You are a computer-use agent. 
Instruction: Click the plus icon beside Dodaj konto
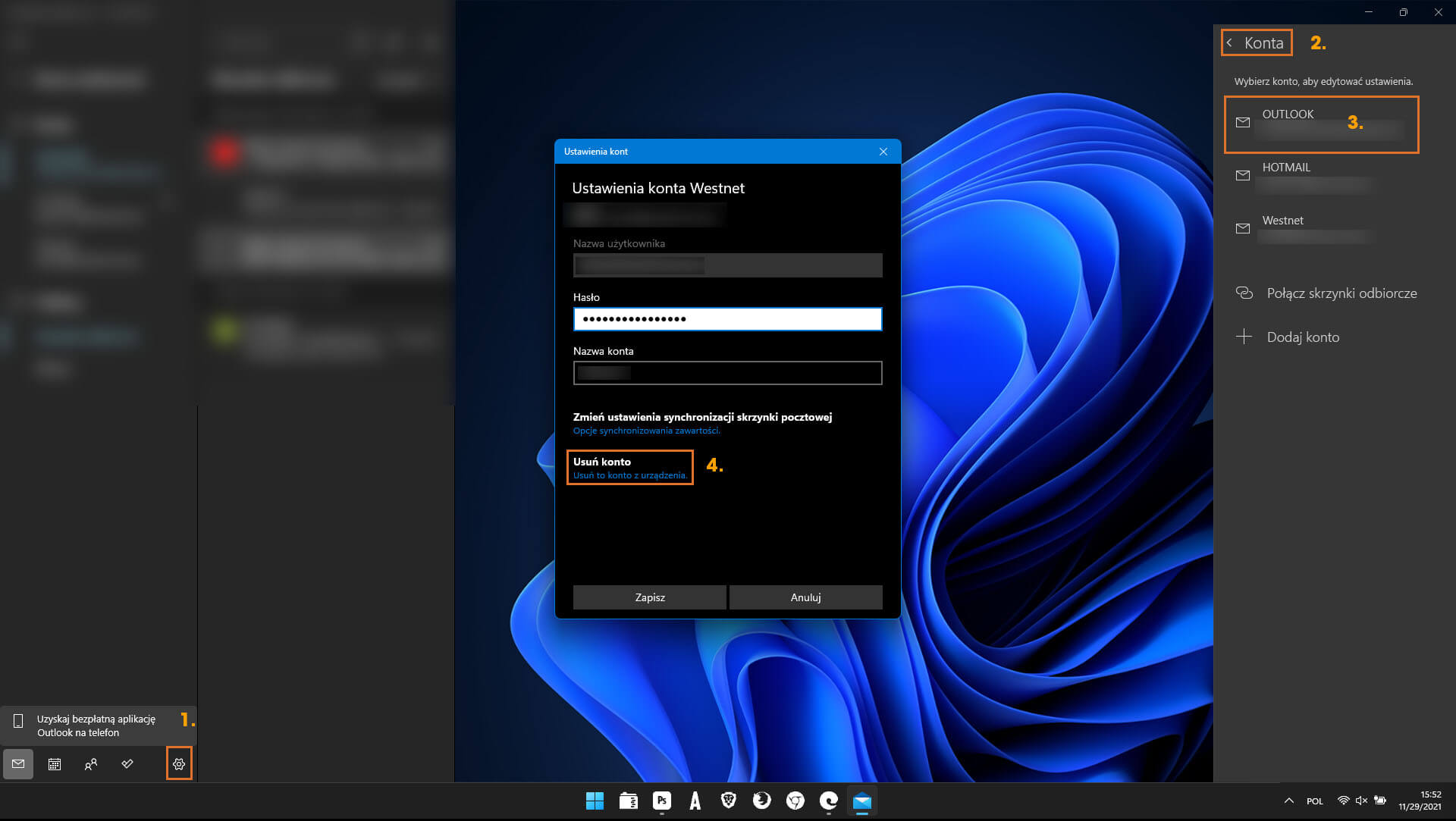[1244, 337]
